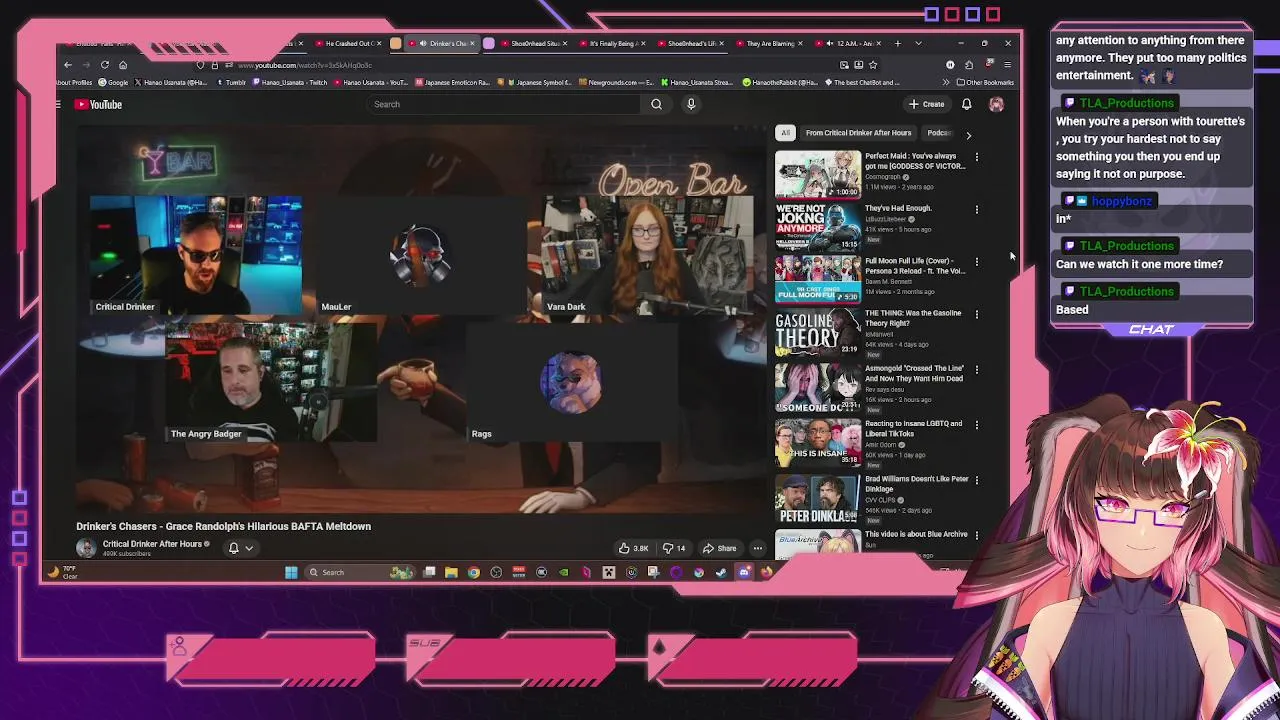Open the YouTube guide menu icon

click(58, 104)
